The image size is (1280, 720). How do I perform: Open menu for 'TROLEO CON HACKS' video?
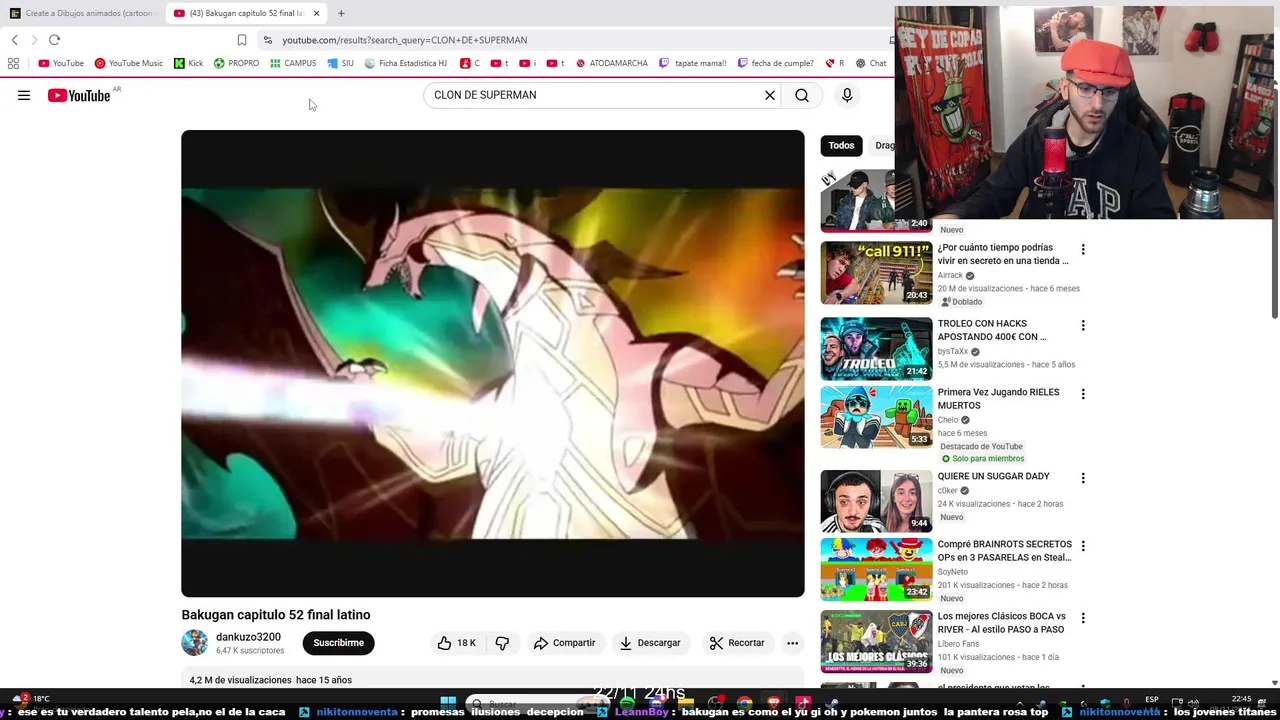coord(1082,325)
